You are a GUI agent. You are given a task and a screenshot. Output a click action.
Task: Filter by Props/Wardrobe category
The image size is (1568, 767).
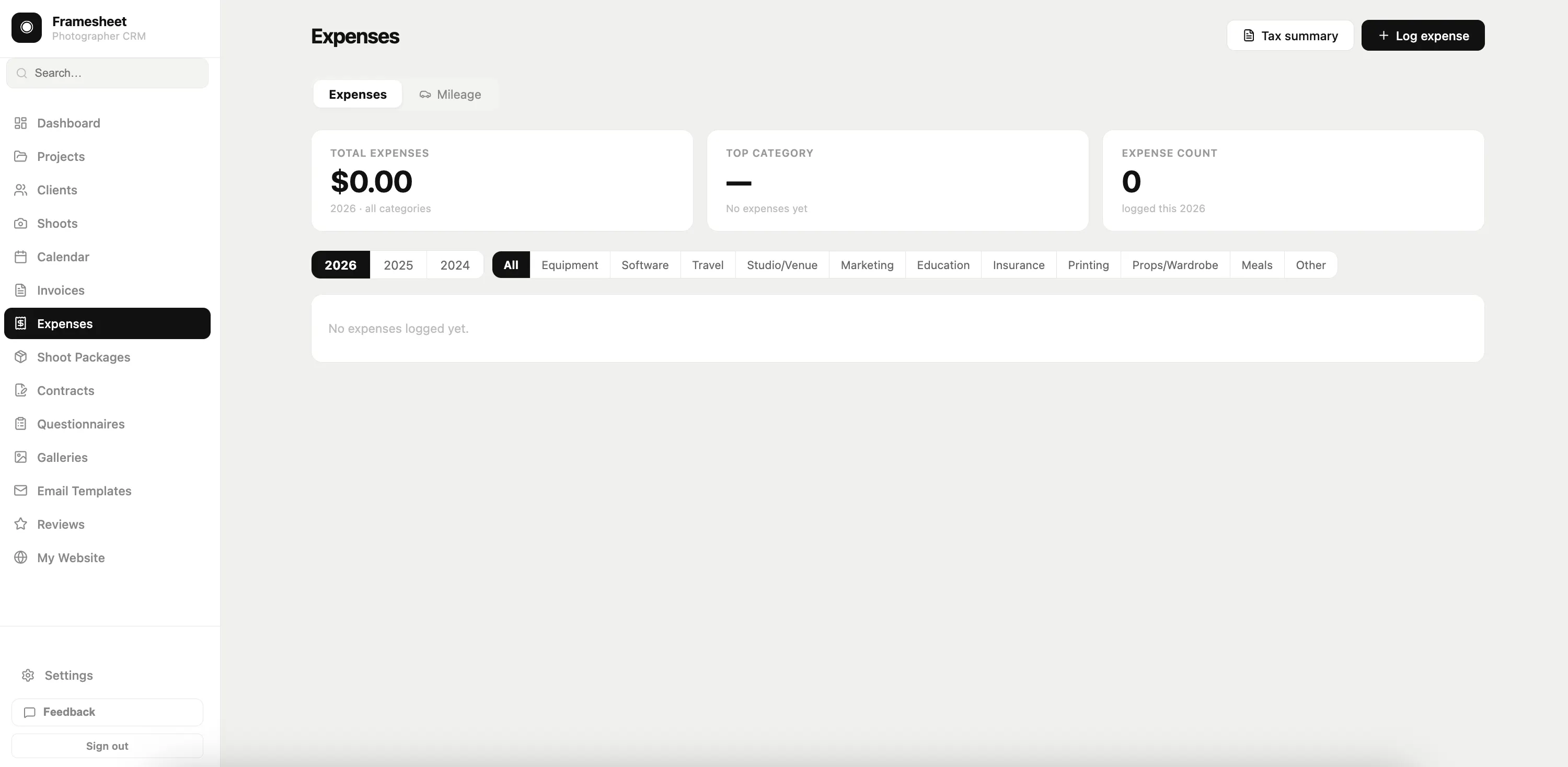1175,264
